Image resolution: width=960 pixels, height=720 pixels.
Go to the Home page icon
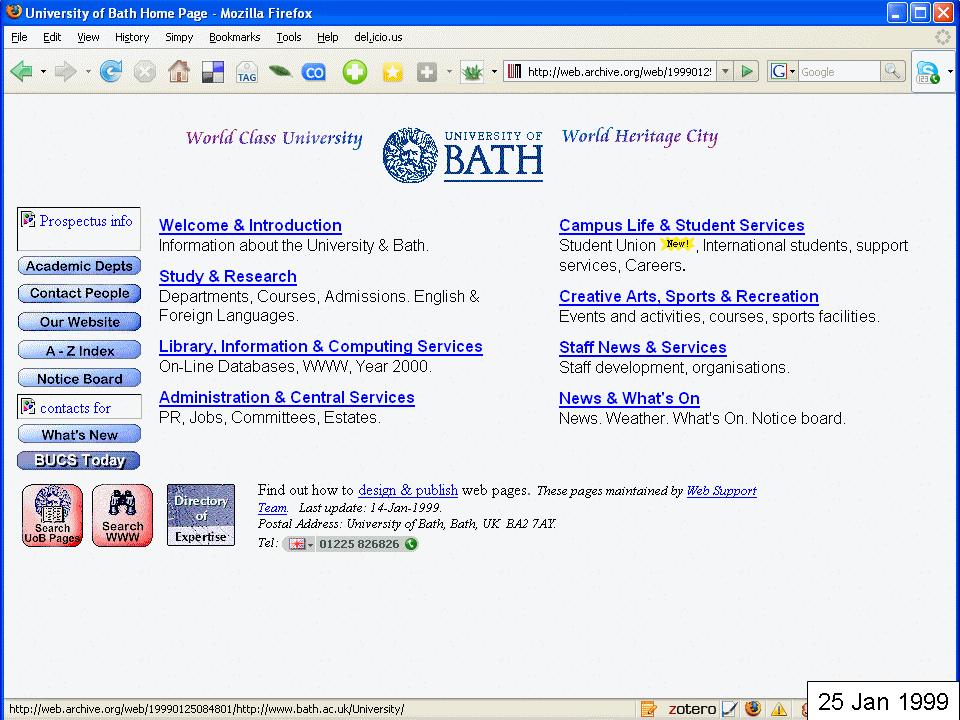coord(179,72)
